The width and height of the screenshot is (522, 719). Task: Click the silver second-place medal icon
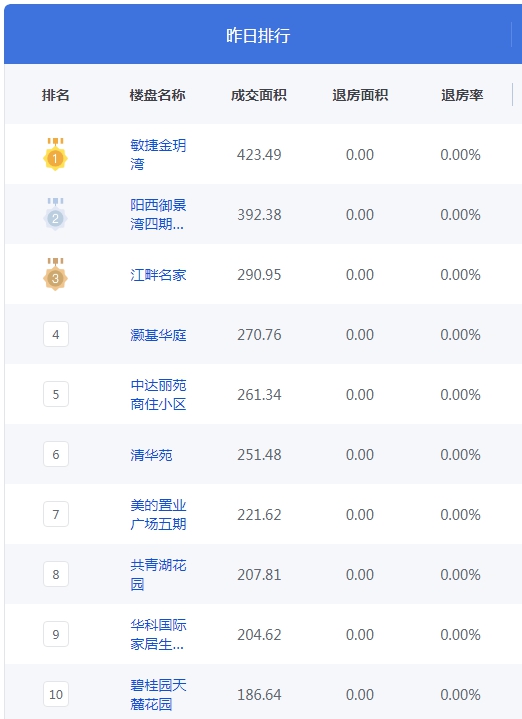pyautogui.click(x=56, y=214)
